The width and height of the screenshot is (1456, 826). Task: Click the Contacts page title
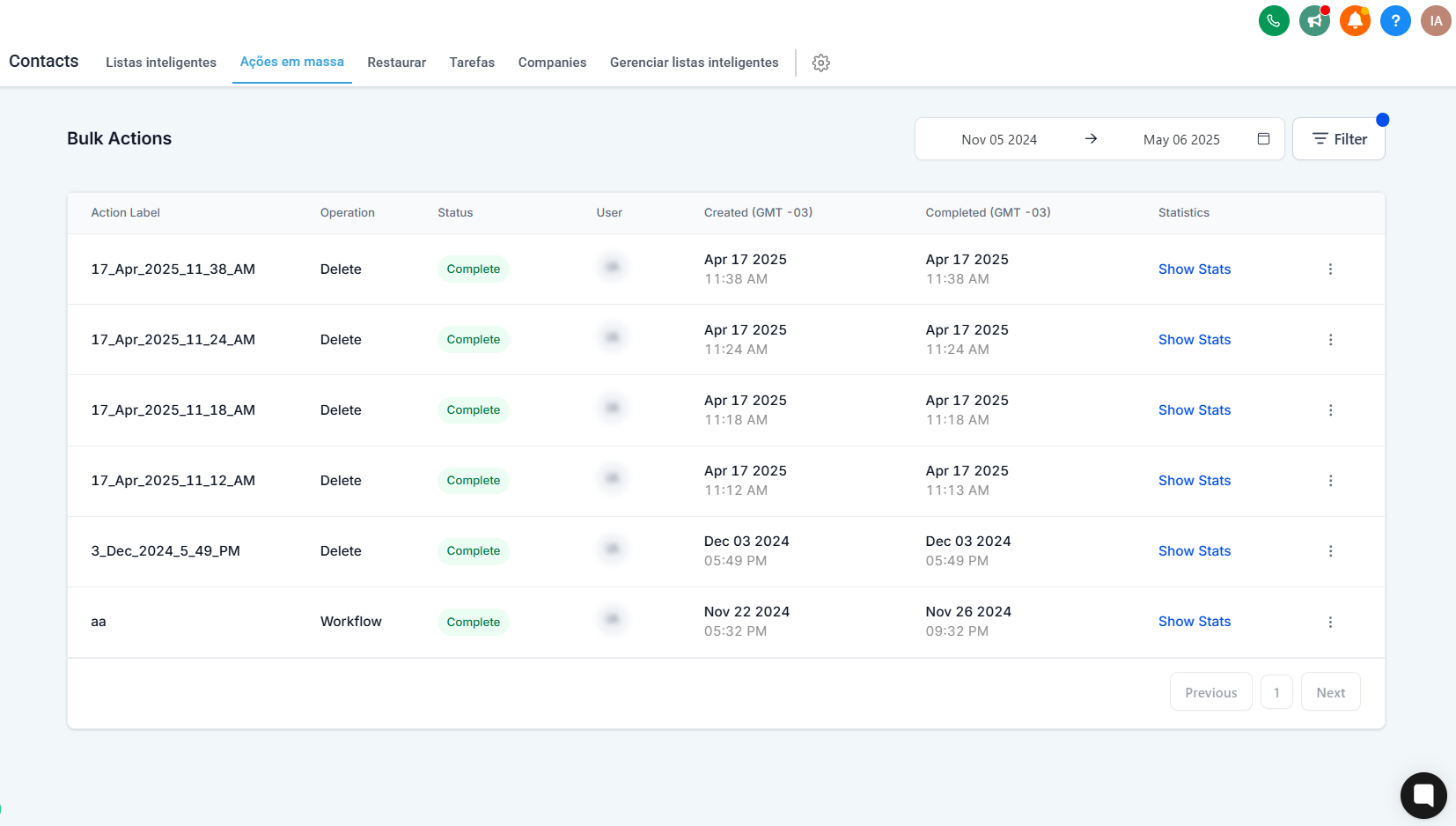44,61
